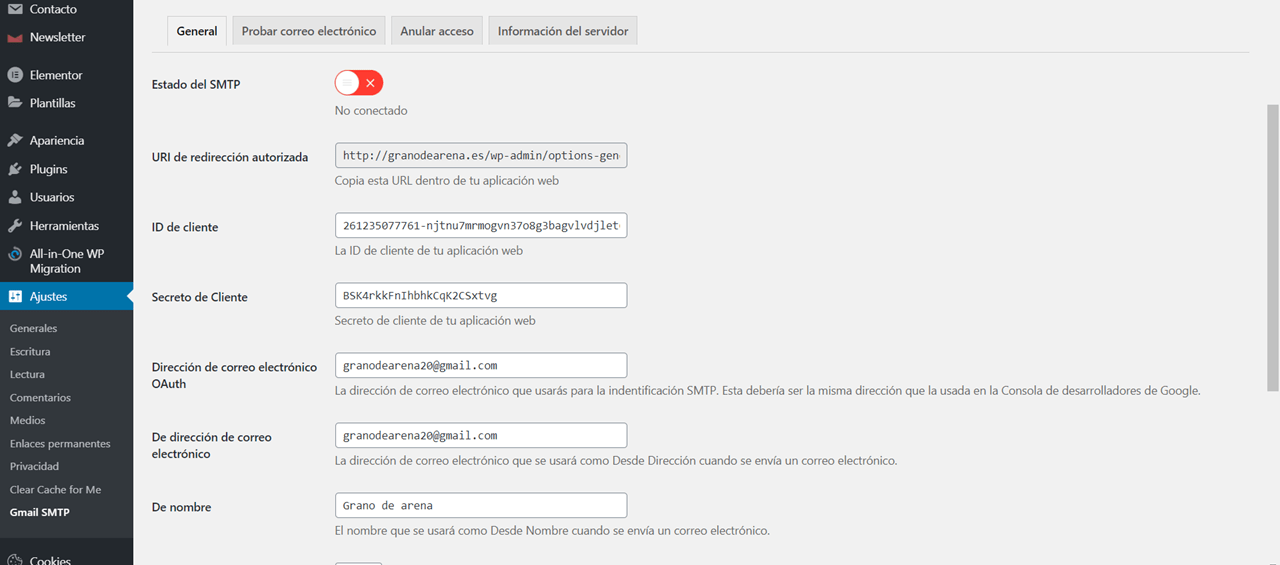Toggle the Estado del SMTP switch
Image resolution: width=1280 pixels, height=565 pixels.
(x=359, y=83)
